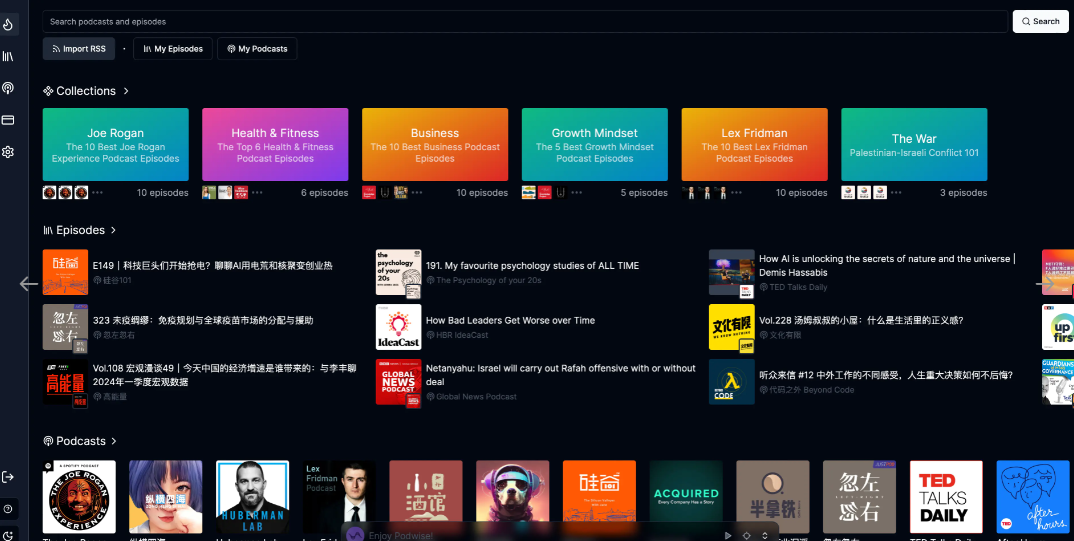Click the Search button
1074x541 pixels.
[x=1040, y=21]
